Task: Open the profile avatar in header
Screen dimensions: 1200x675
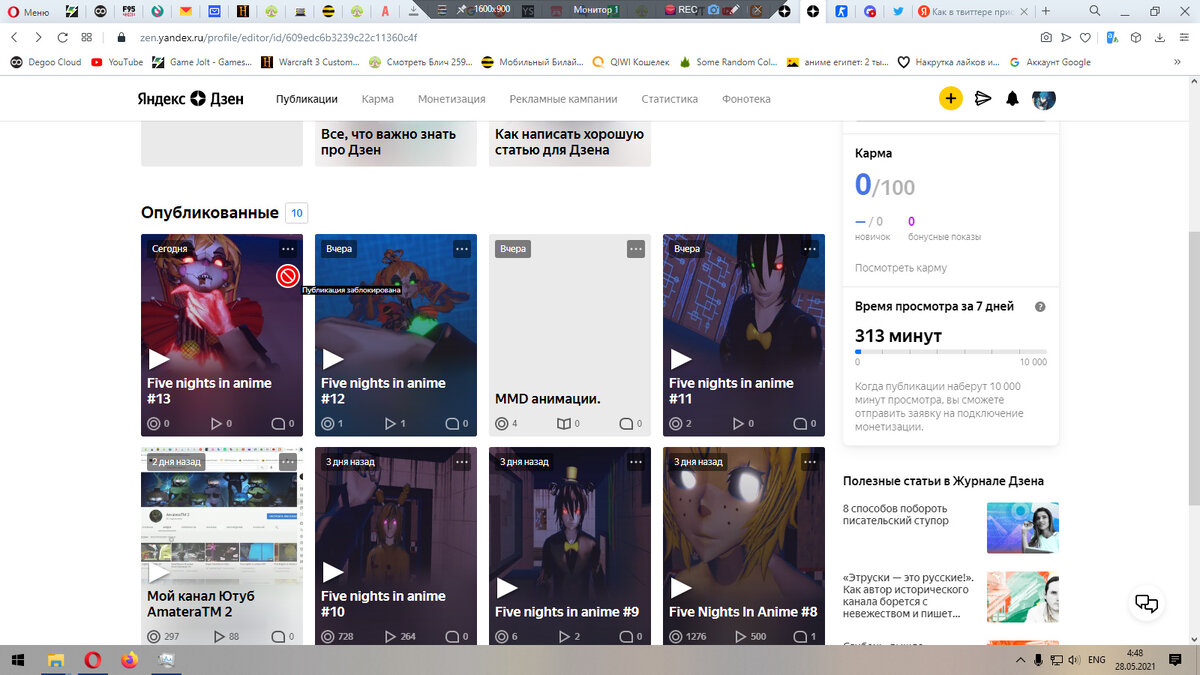Action: coord(1044,99)
